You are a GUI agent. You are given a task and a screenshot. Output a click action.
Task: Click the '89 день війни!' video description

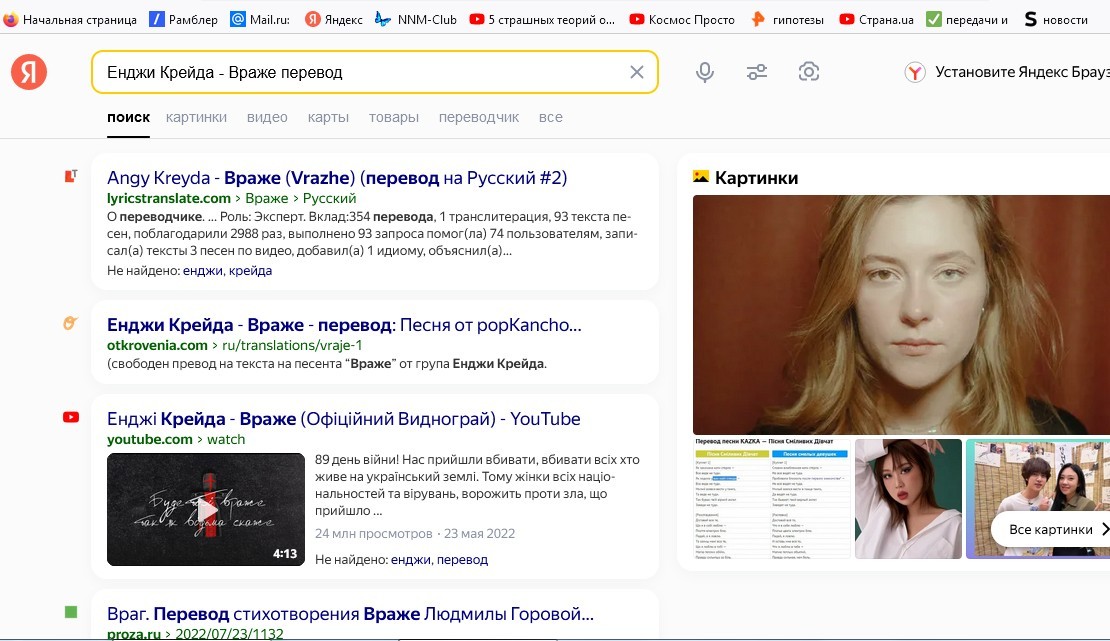(477, 485)
